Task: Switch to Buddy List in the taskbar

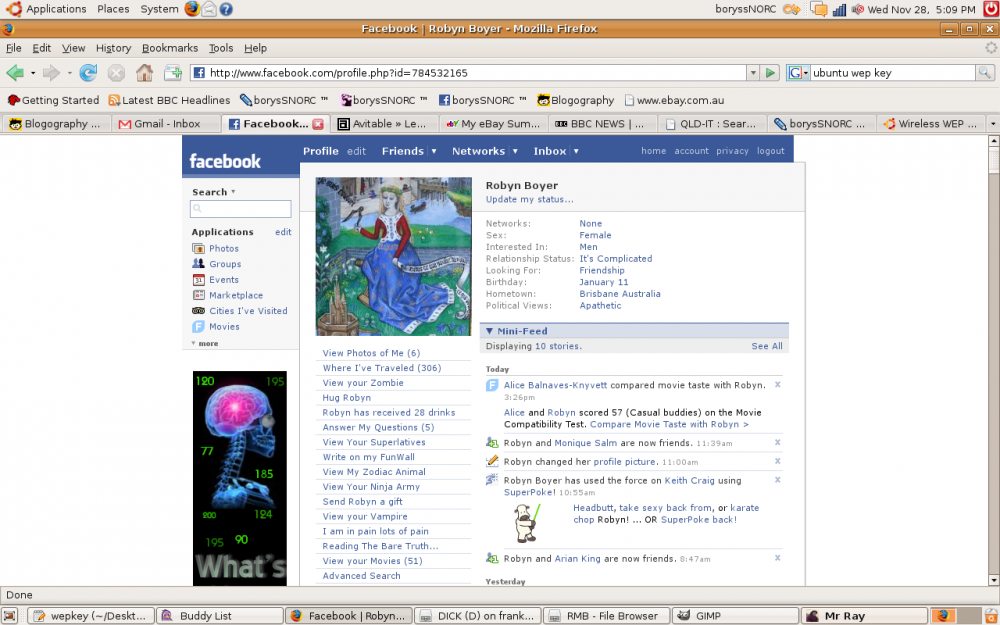Action: click(x=219, y=615)
